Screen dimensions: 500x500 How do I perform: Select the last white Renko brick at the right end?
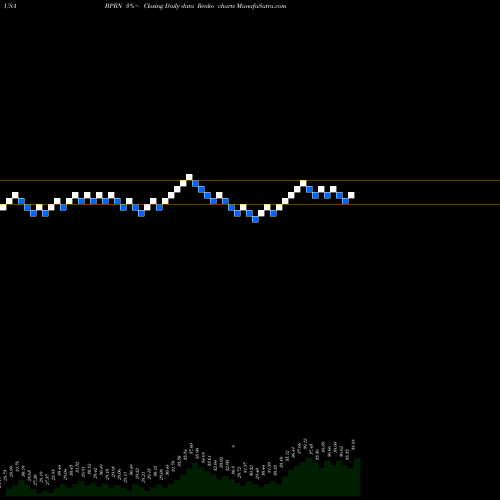coord(351,195)
